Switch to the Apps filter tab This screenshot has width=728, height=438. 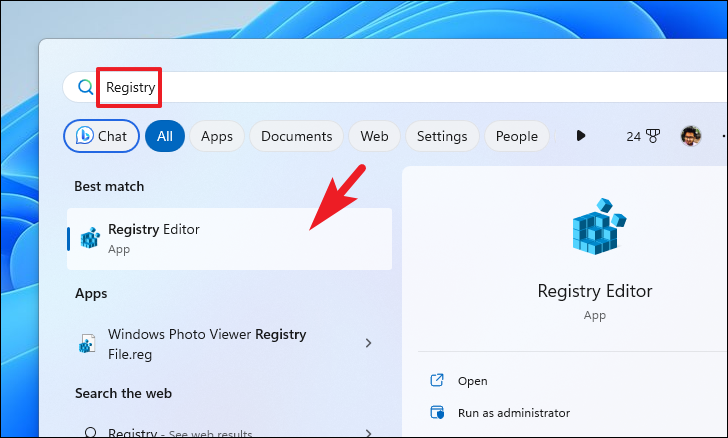217,136
